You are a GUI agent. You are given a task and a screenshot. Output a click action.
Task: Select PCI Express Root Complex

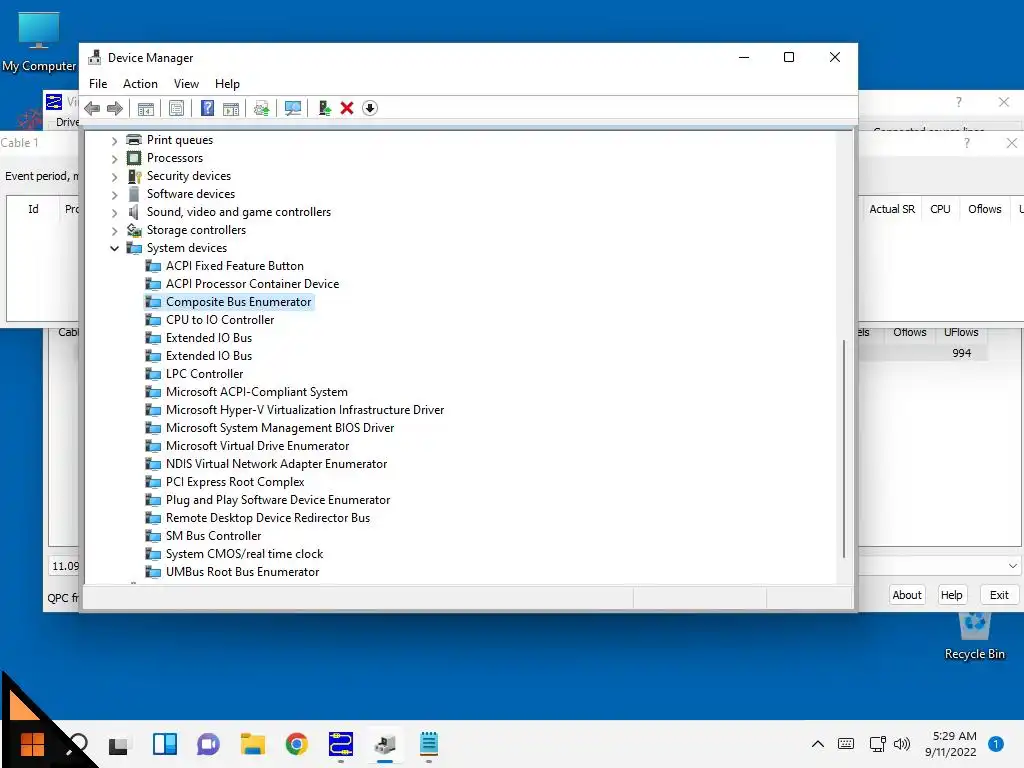pyautogui.click(x=234, y=482)
